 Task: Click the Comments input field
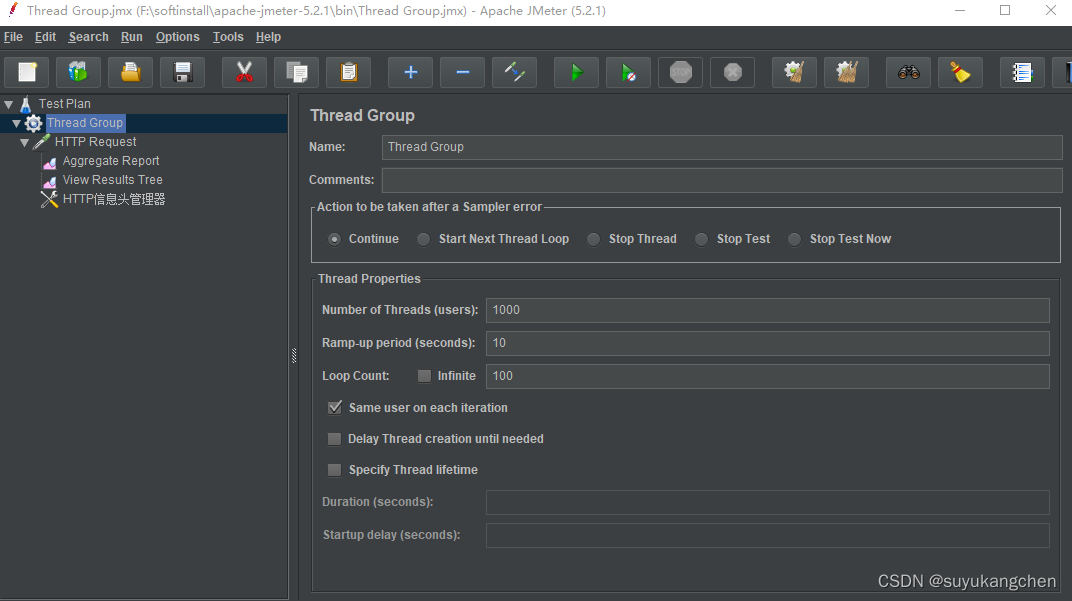point(722,180)
